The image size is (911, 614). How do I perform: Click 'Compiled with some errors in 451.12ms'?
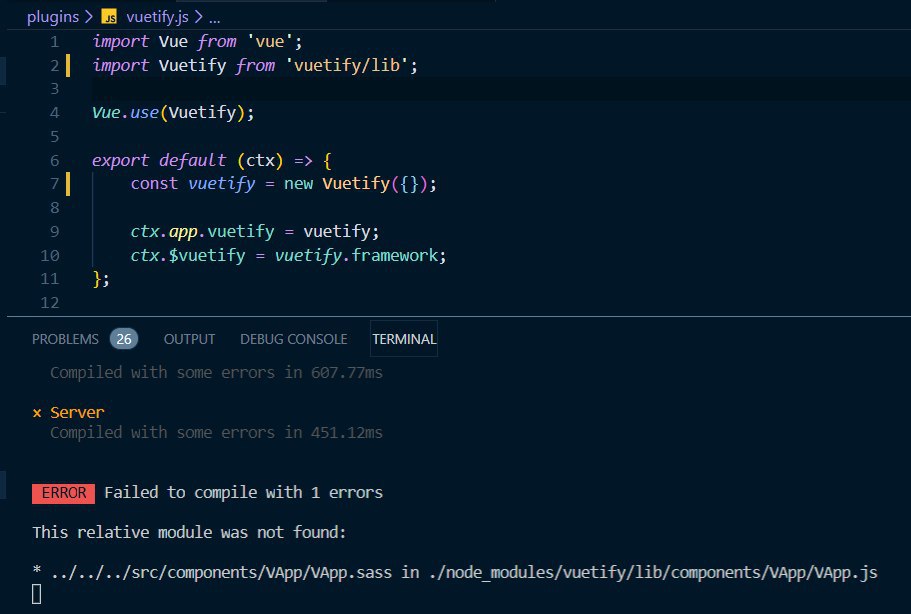click(x=216, y=433)
